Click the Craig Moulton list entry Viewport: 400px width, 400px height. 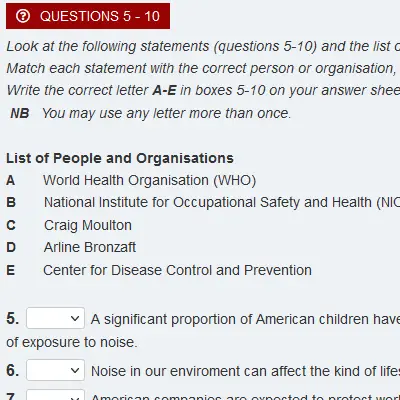point(88,225)
